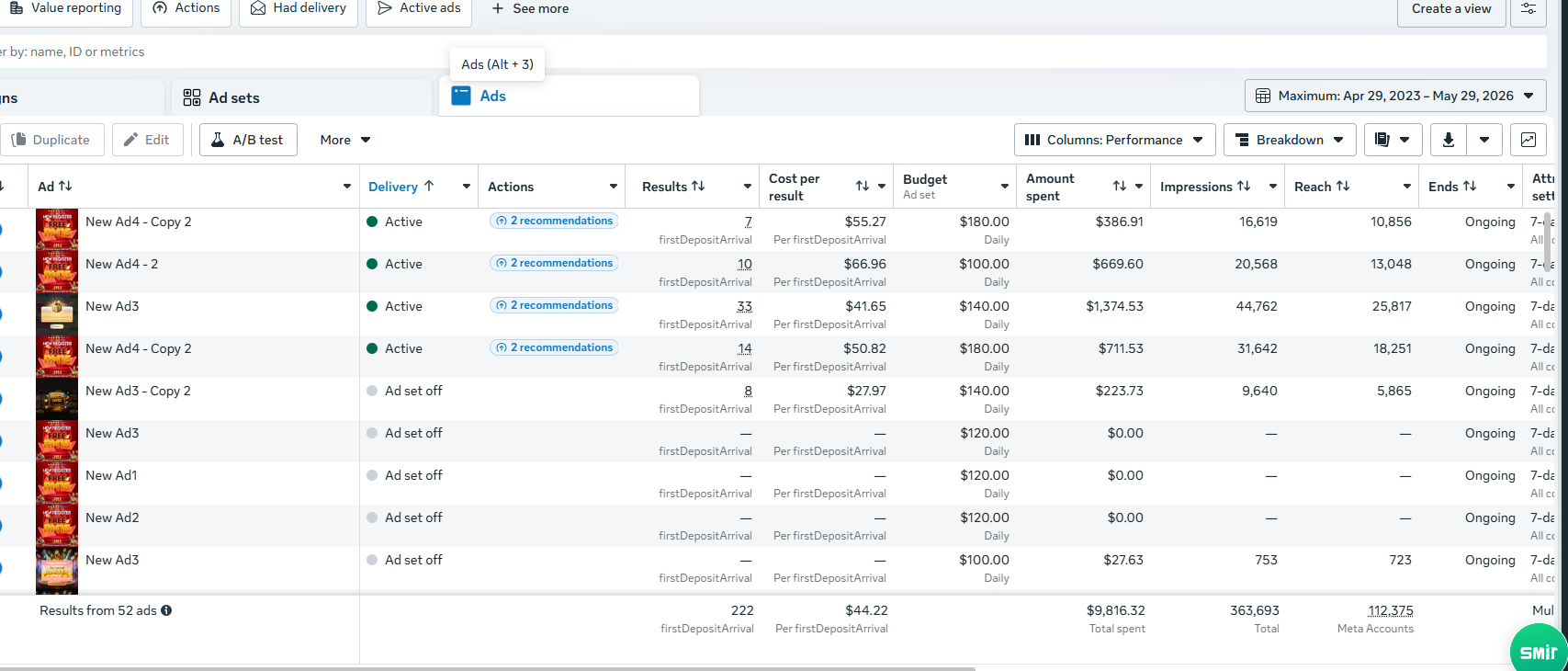Click the search by name, ID or metrics field

point(773,51)
